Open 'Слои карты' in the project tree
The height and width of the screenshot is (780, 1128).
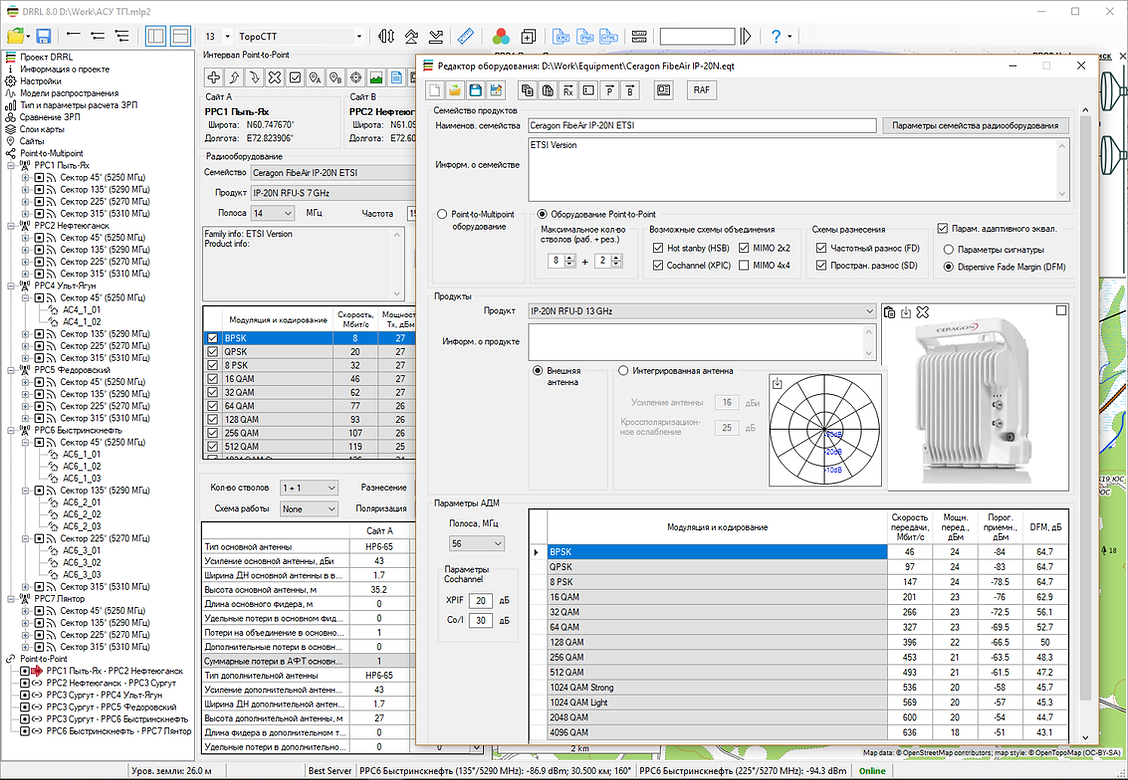(x=42, y=129)
